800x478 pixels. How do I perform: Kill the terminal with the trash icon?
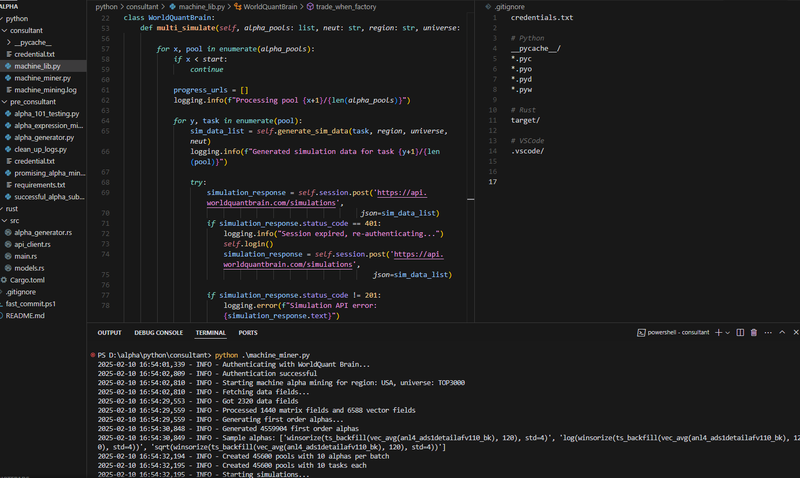pos(754,333)
